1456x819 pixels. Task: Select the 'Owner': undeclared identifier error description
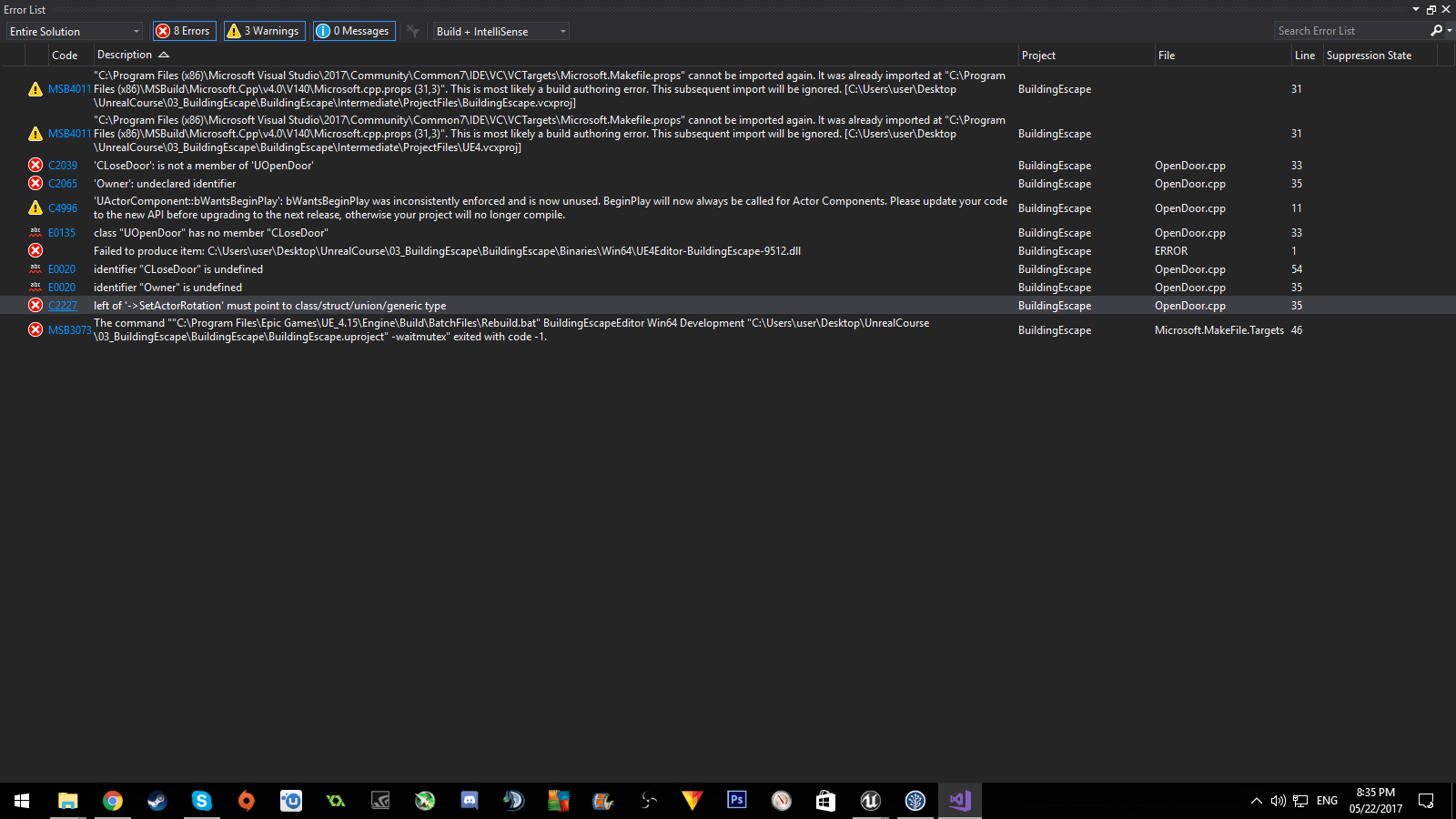click(x=165, y=184)
